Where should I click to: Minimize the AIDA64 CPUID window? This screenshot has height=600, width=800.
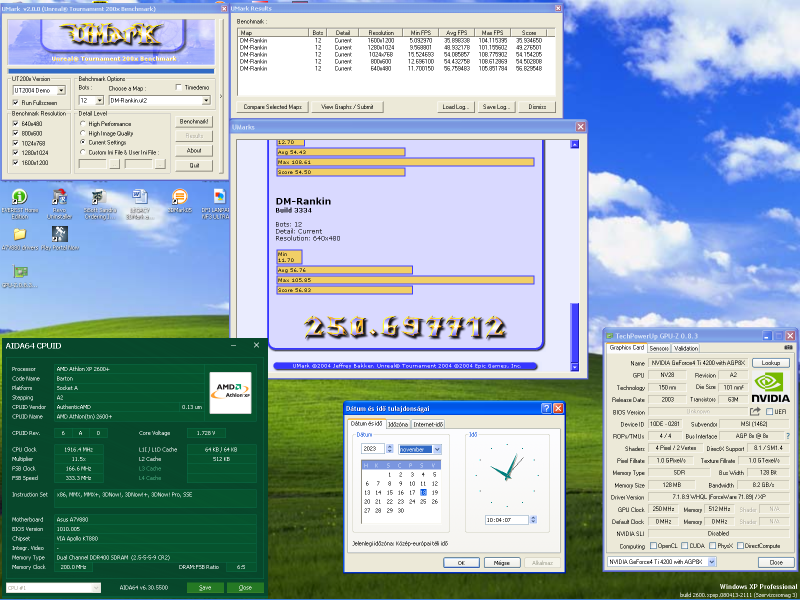click(x=234, y=345)
